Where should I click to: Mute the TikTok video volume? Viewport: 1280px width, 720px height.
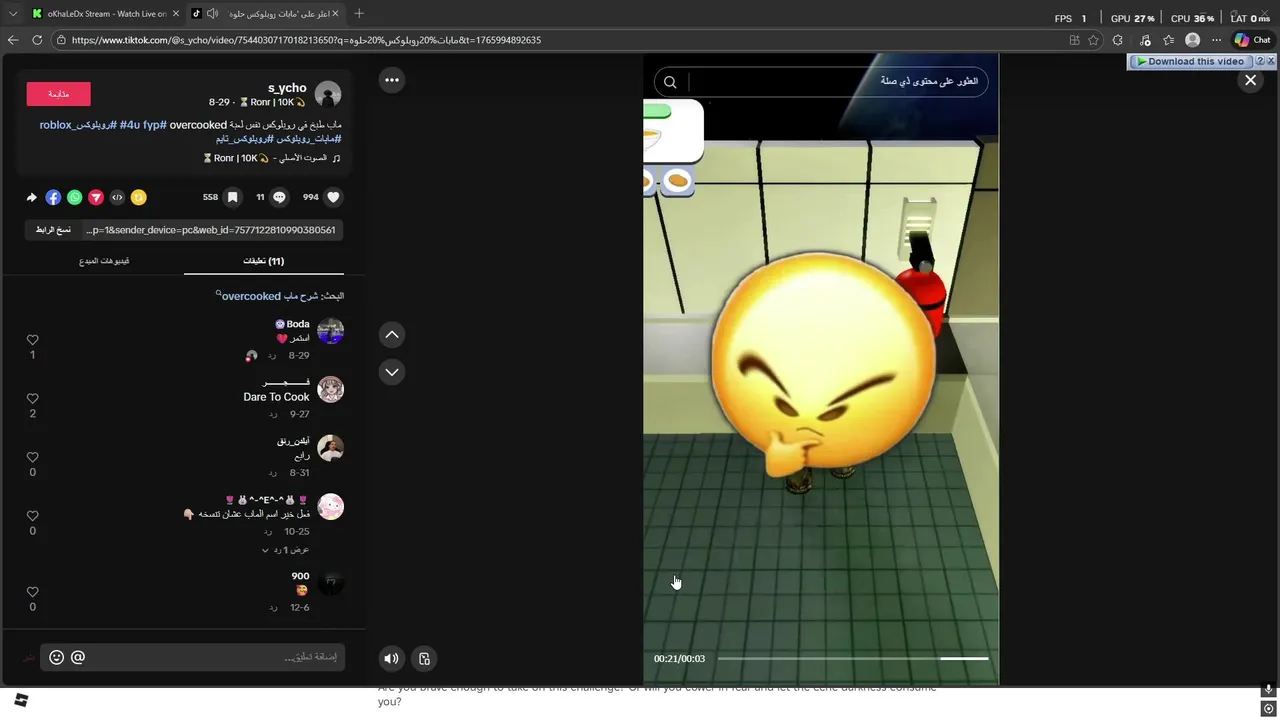[x=391, y=658]
